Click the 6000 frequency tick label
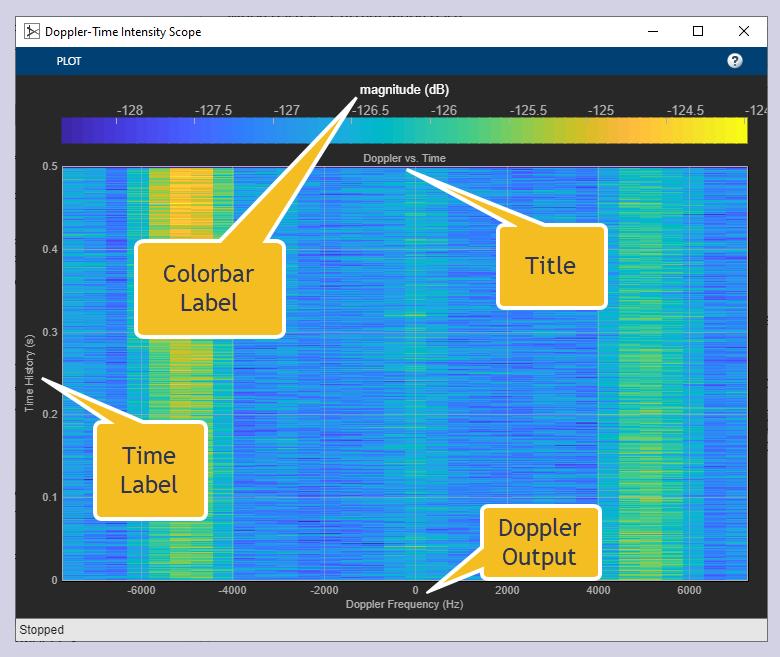Screen dimensions: 780x657 [689, 590]
